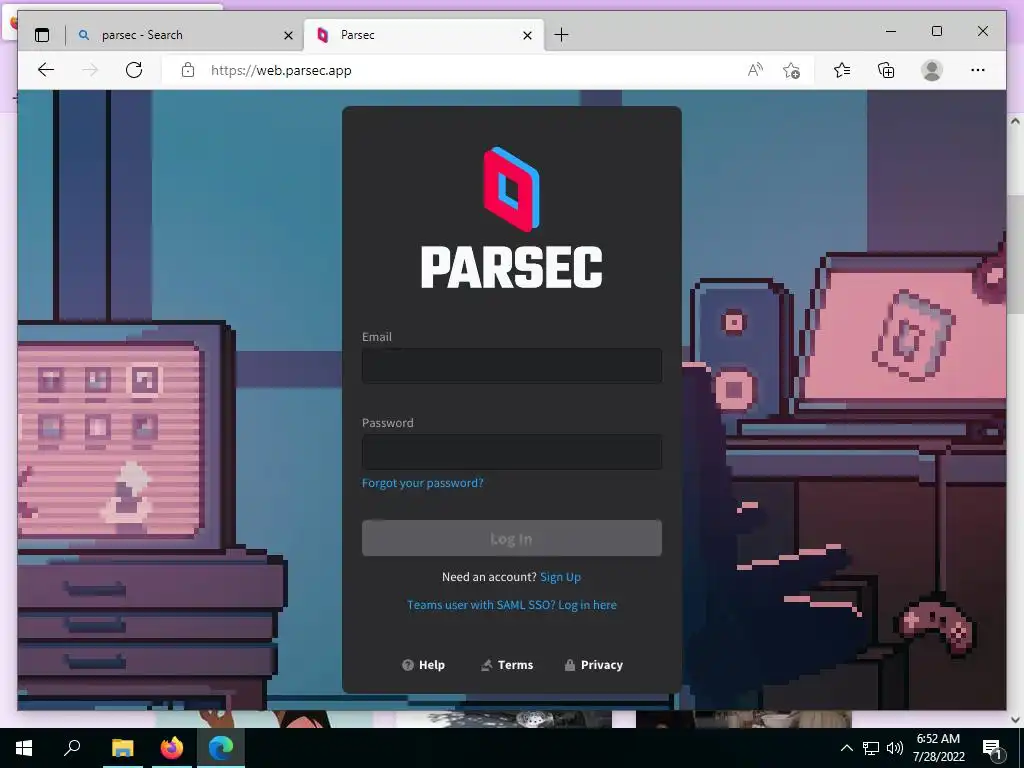Click the Edge taskbar icon
The width and height of the screenshot is (1024, 768).
[x=221, y=748]
